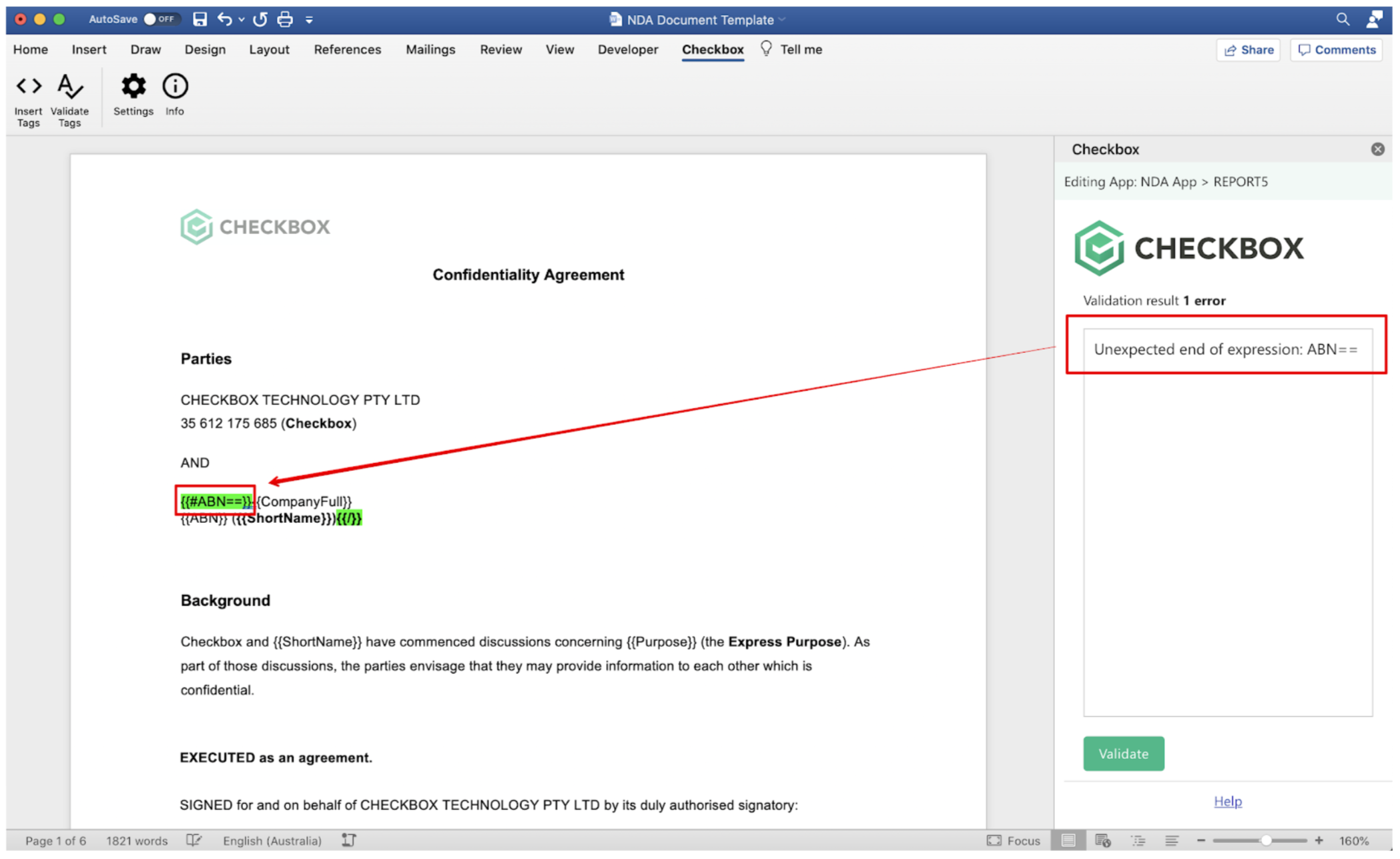Open the Review tab

click(500, 49)
